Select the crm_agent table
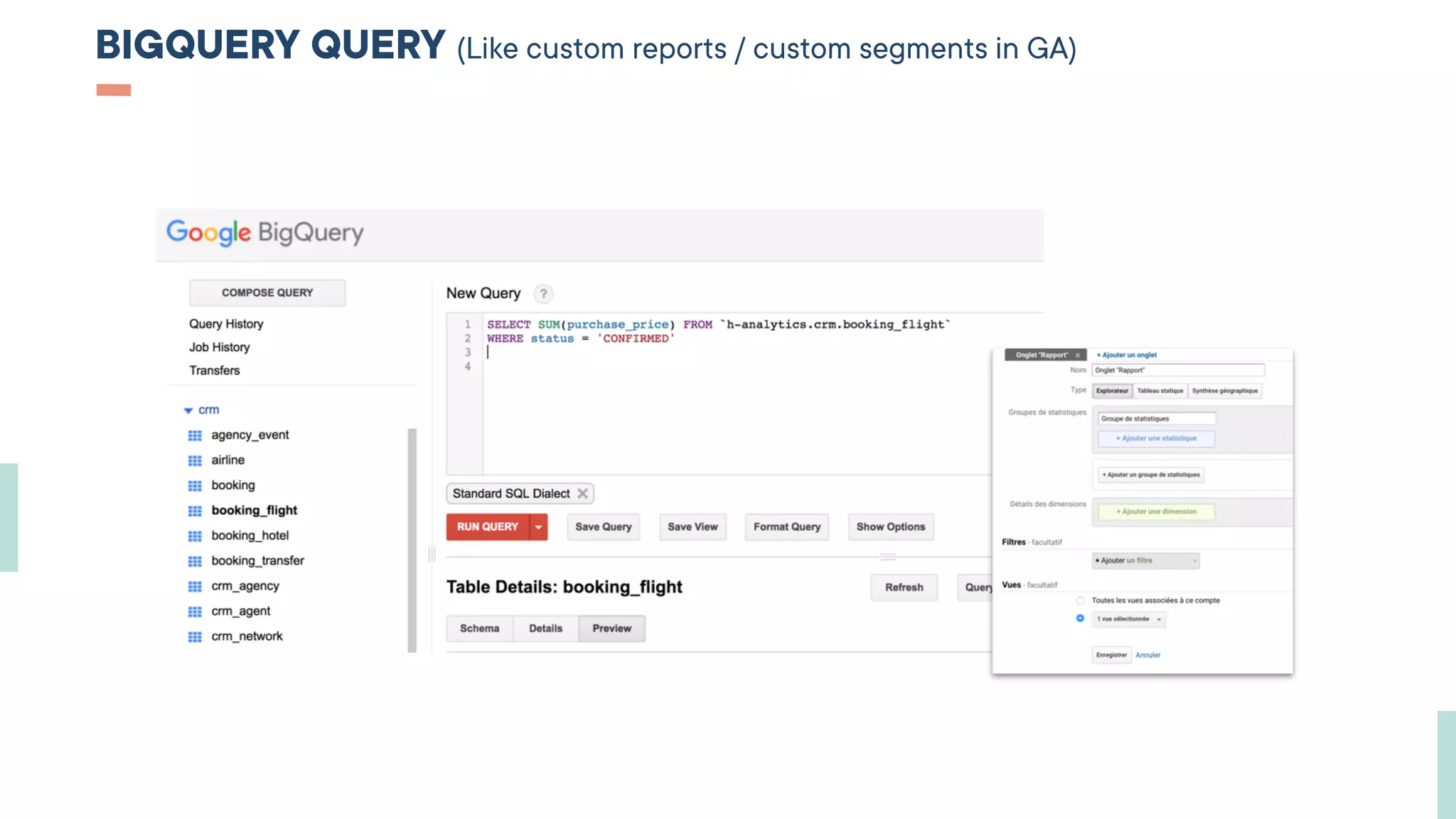 point(241,611)
